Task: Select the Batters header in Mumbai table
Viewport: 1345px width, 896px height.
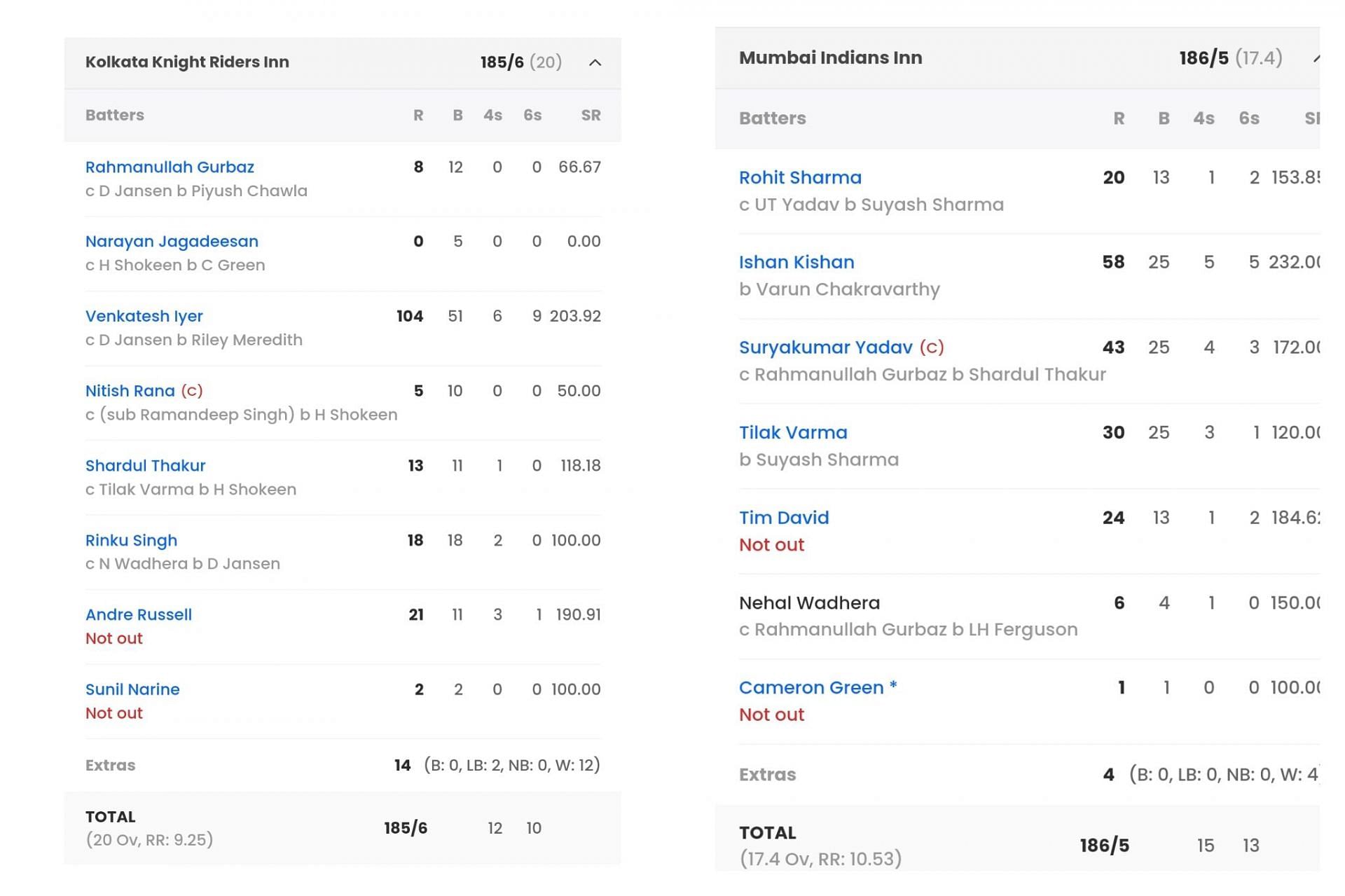Action: coord(773,118)
